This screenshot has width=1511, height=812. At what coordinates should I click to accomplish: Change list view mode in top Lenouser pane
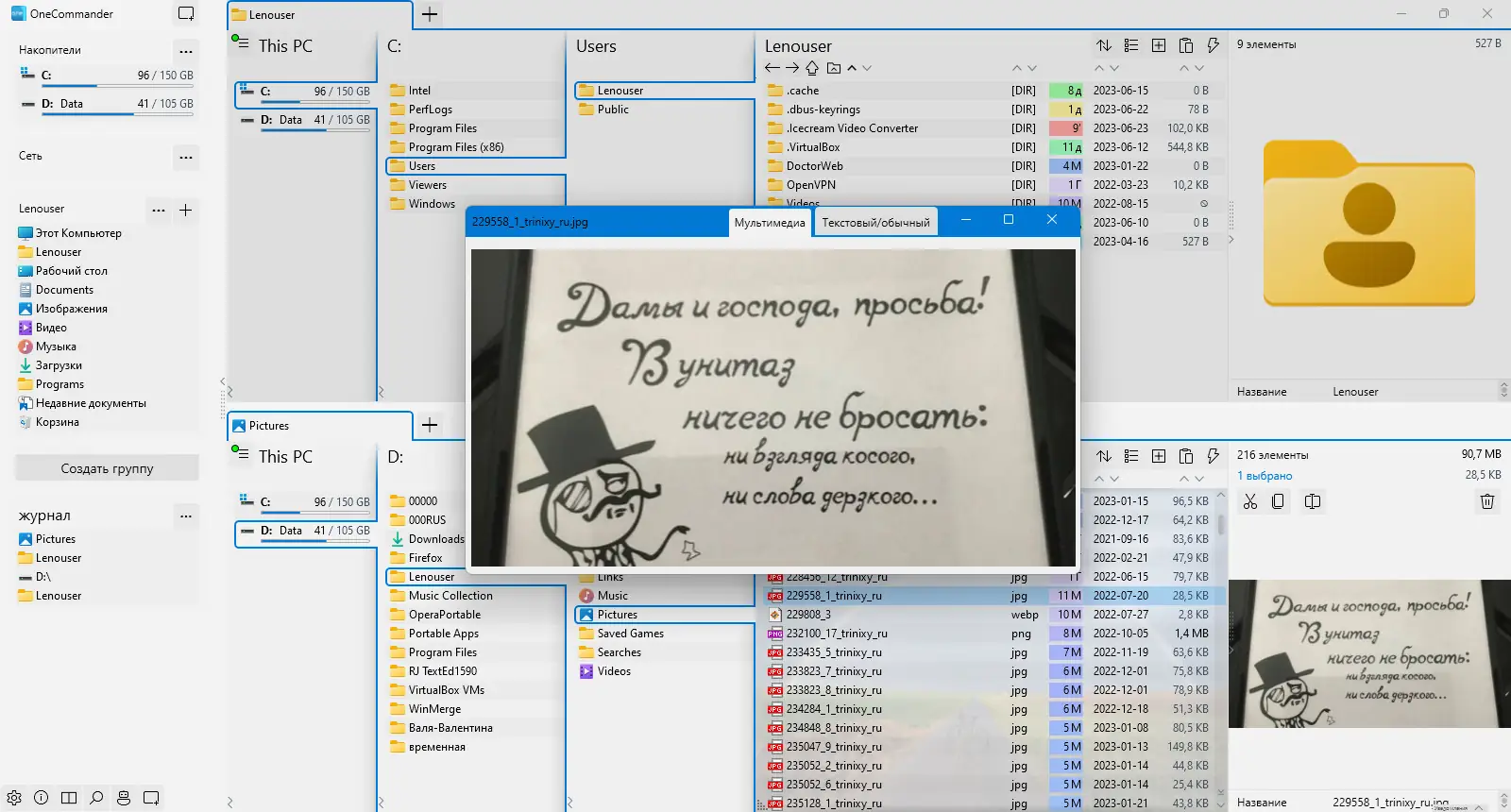click(1131, 45)
